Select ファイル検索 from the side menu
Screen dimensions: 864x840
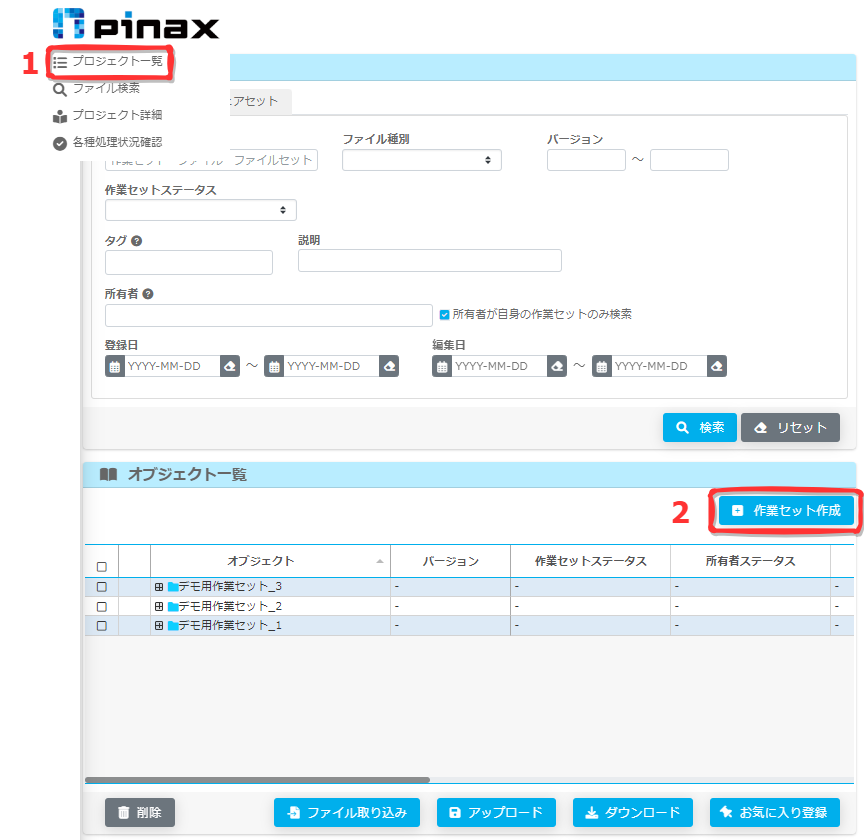(x=105, y=89)
